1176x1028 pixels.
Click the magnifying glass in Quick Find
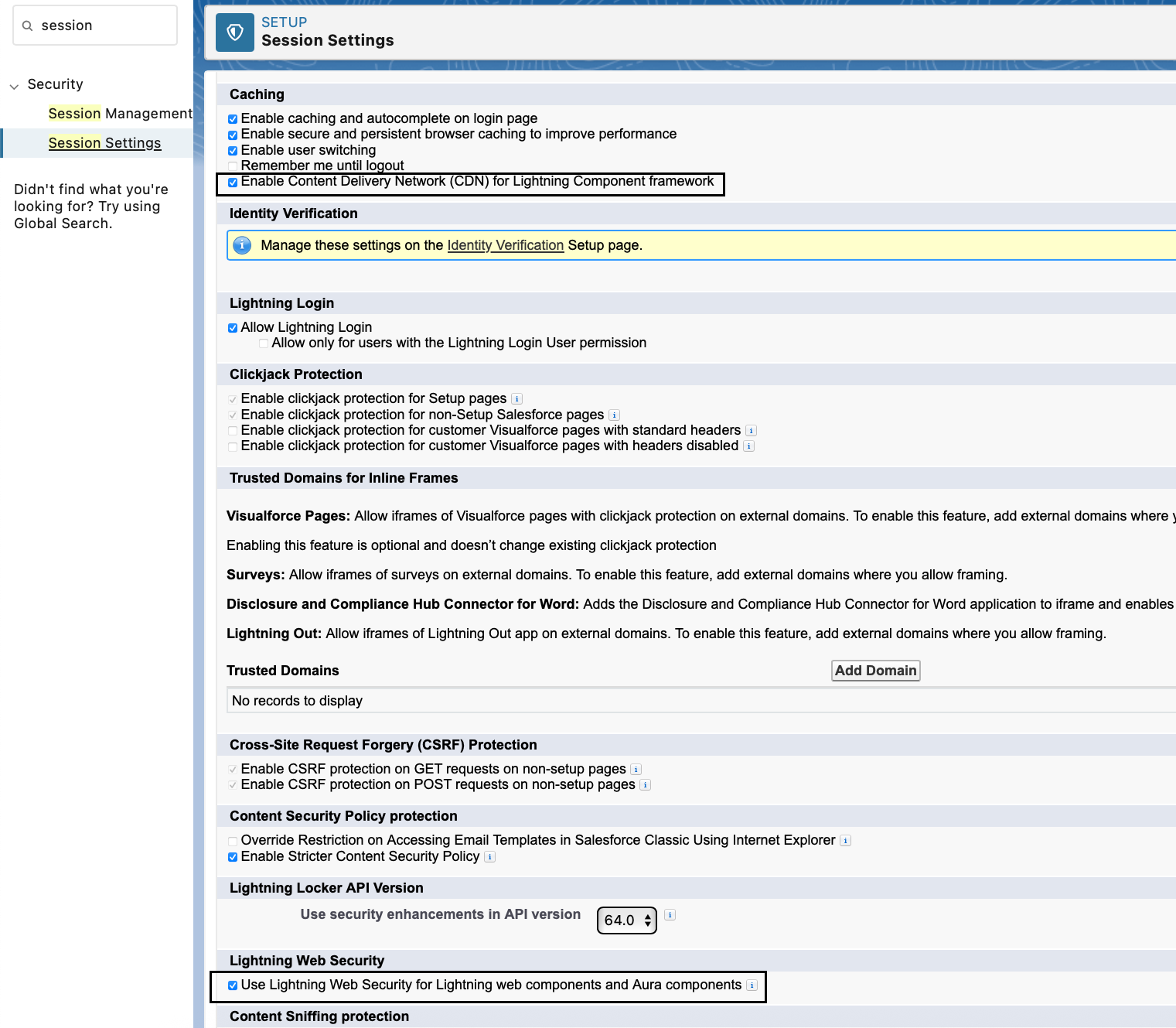[x=28, y=25]
